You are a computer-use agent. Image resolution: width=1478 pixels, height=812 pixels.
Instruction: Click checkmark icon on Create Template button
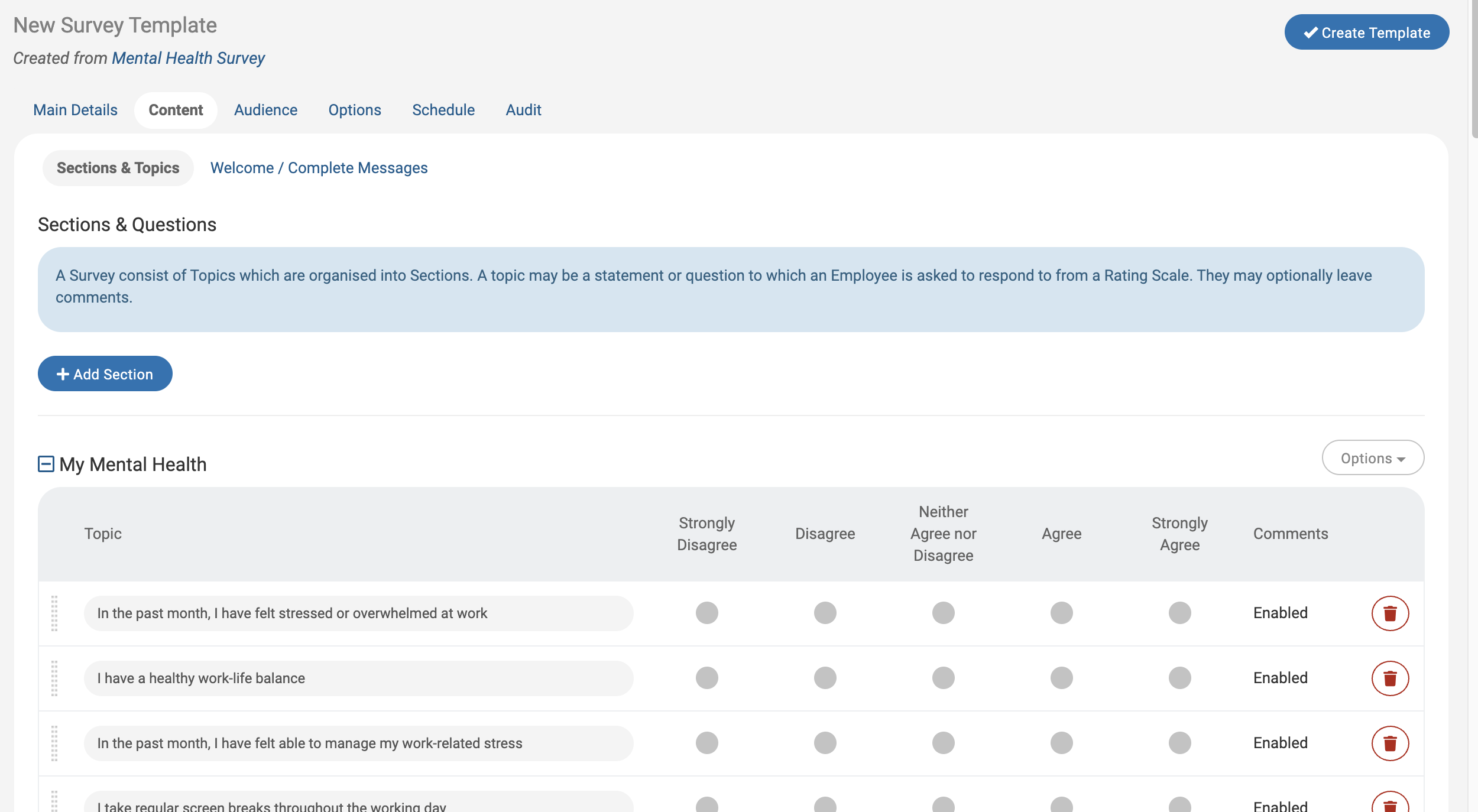coord(1311,33)
